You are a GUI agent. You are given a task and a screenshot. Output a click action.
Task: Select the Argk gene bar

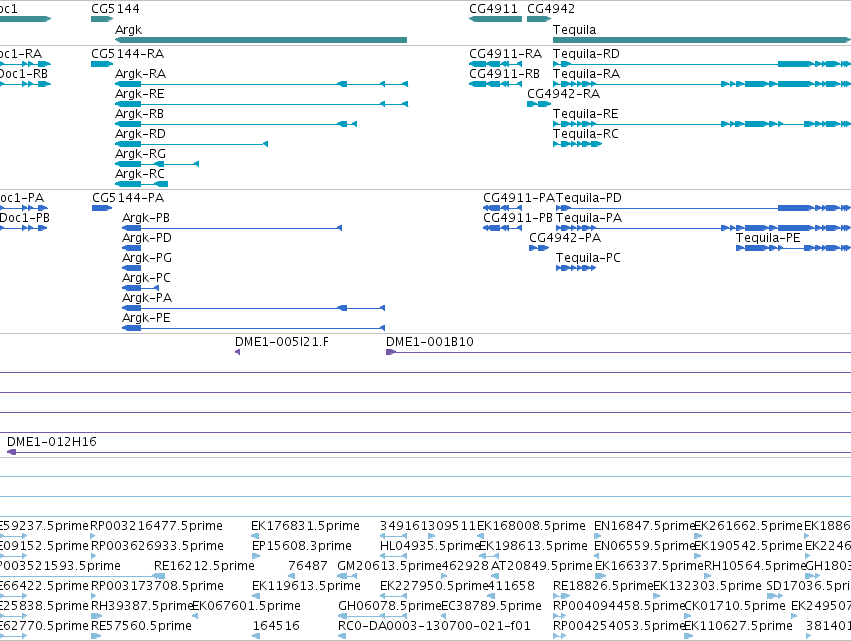pos(261,40)
